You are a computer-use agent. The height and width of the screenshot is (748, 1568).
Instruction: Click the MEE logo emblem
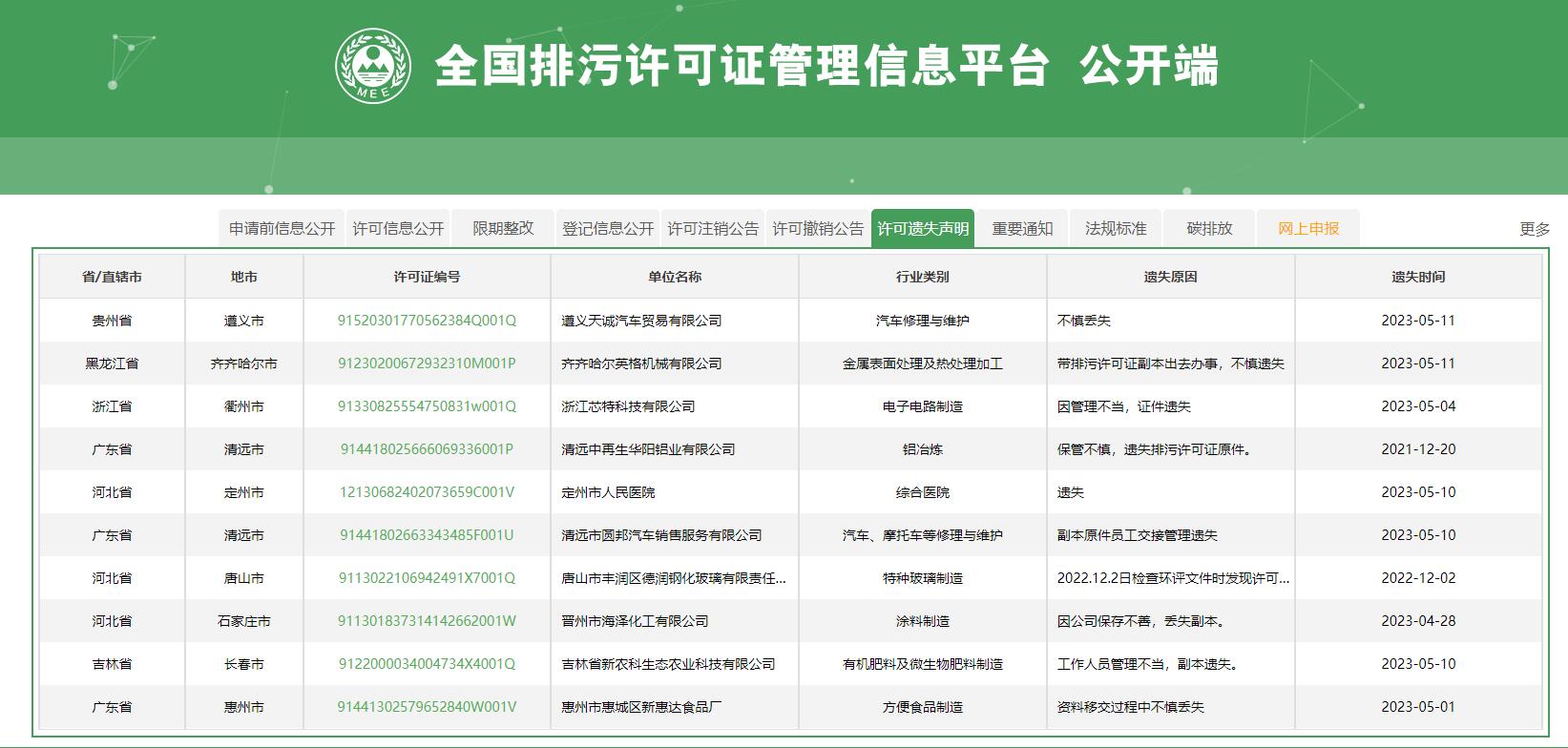click(373, 66)
